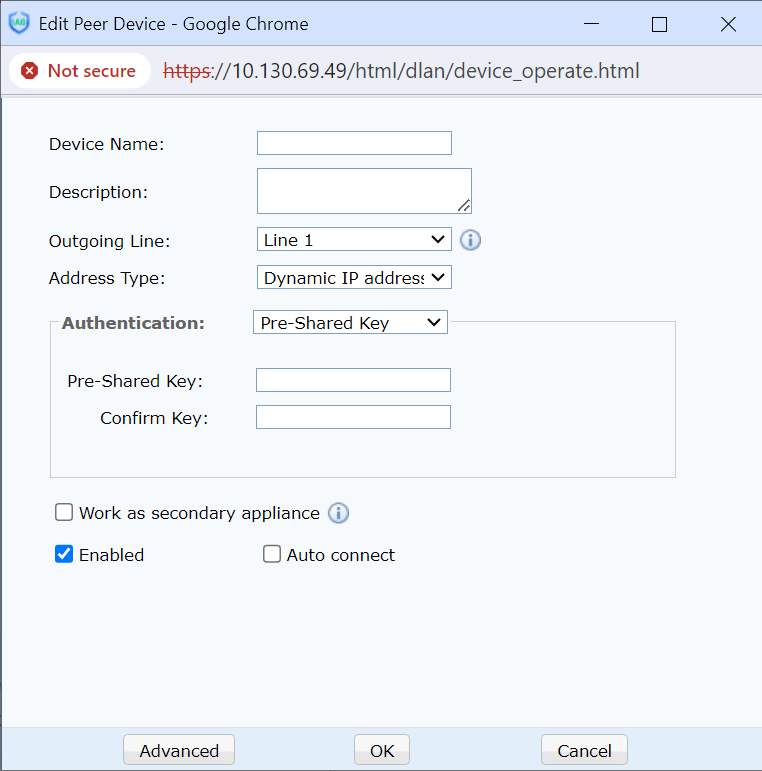Focus the Device Name input field
This screenshot has width=762, height=771.
point(354,143)
